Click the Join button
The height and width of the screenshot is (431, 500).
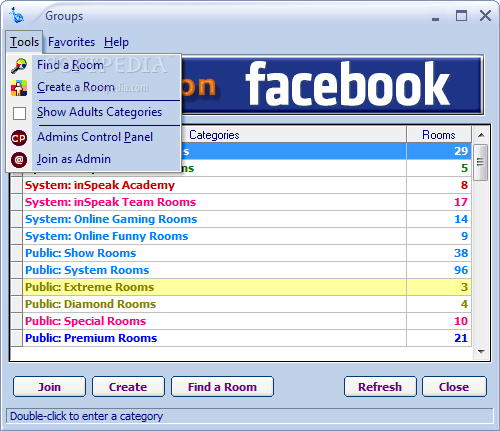[x=49, y=387]
